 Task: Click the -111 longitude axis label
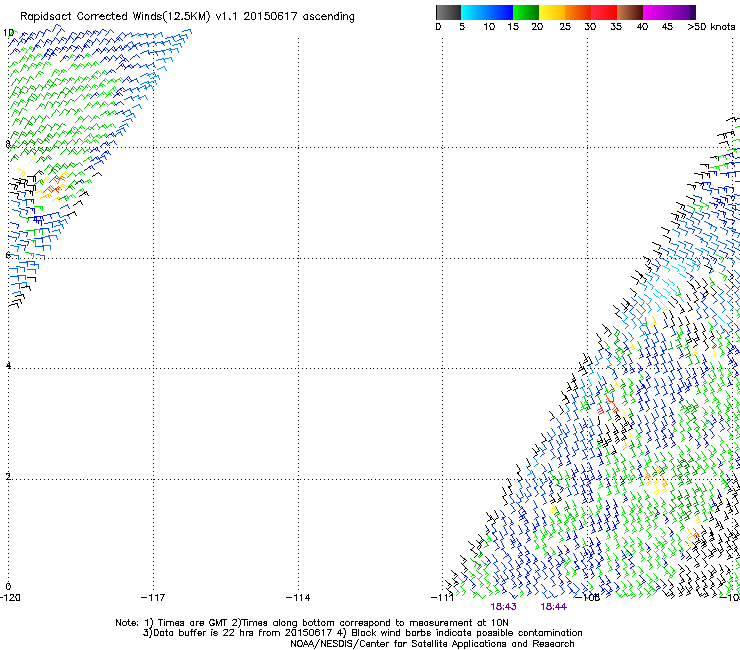point(443,598)
